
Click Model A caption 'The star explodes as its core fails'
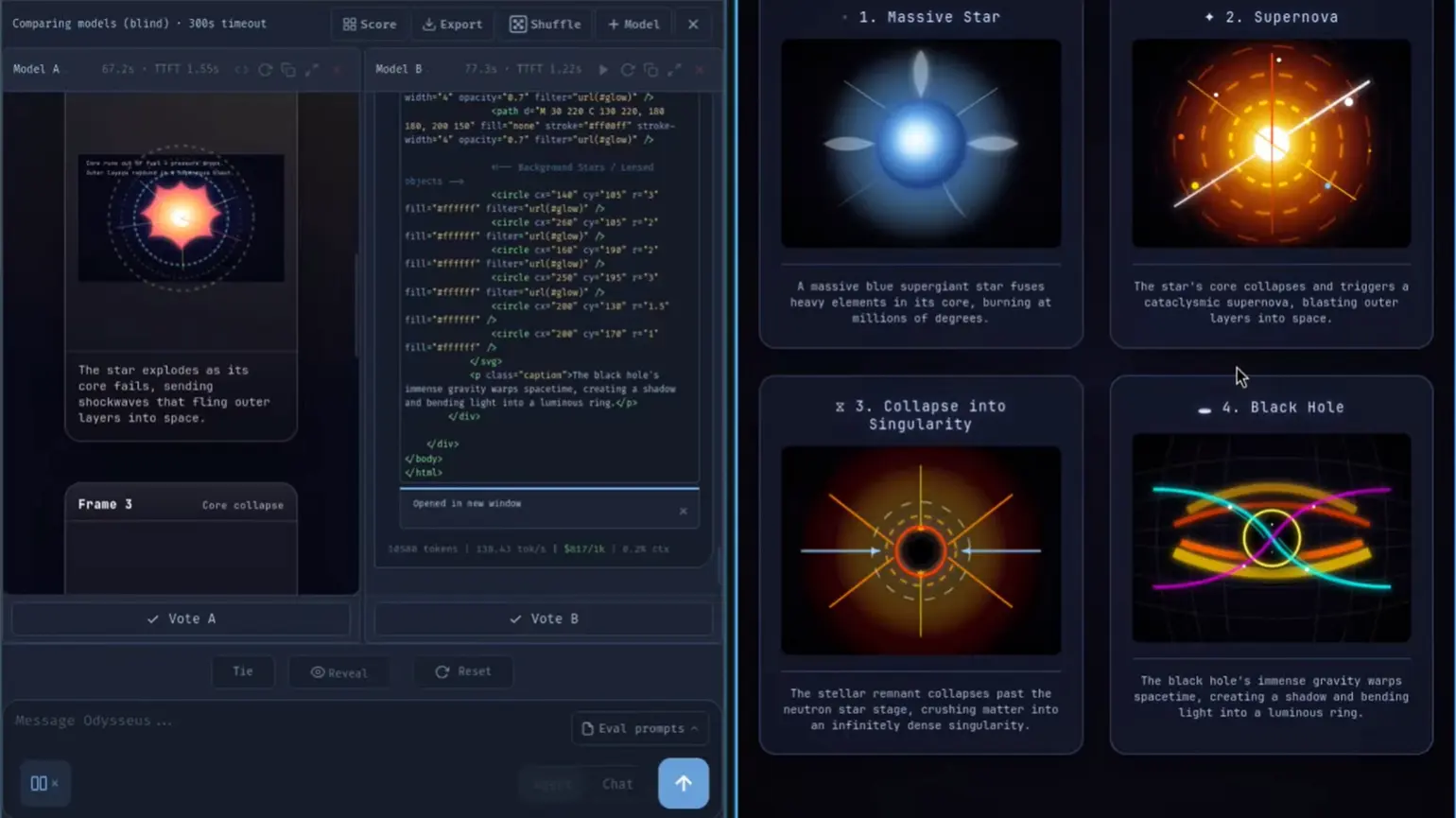(174, 394)
